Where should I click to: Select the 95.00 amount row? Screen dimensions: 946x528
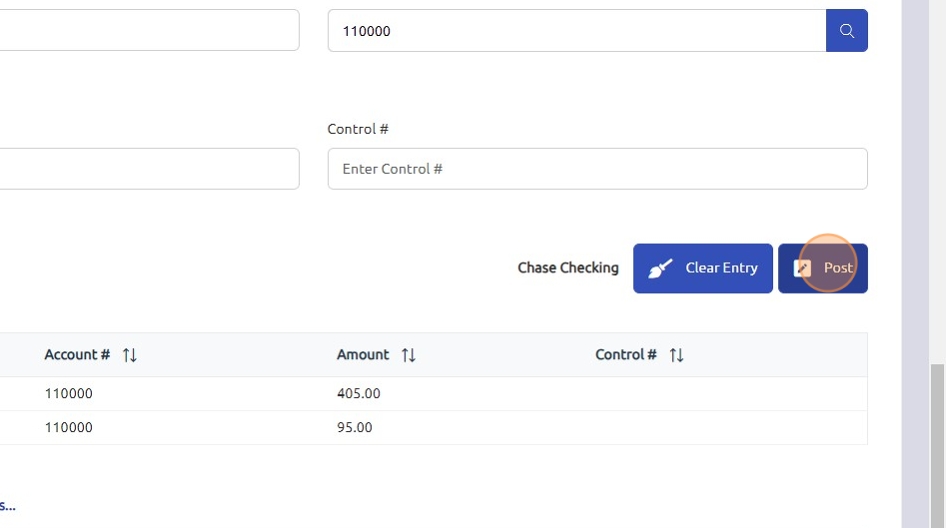pyautogui.click(x=355, y=428)
